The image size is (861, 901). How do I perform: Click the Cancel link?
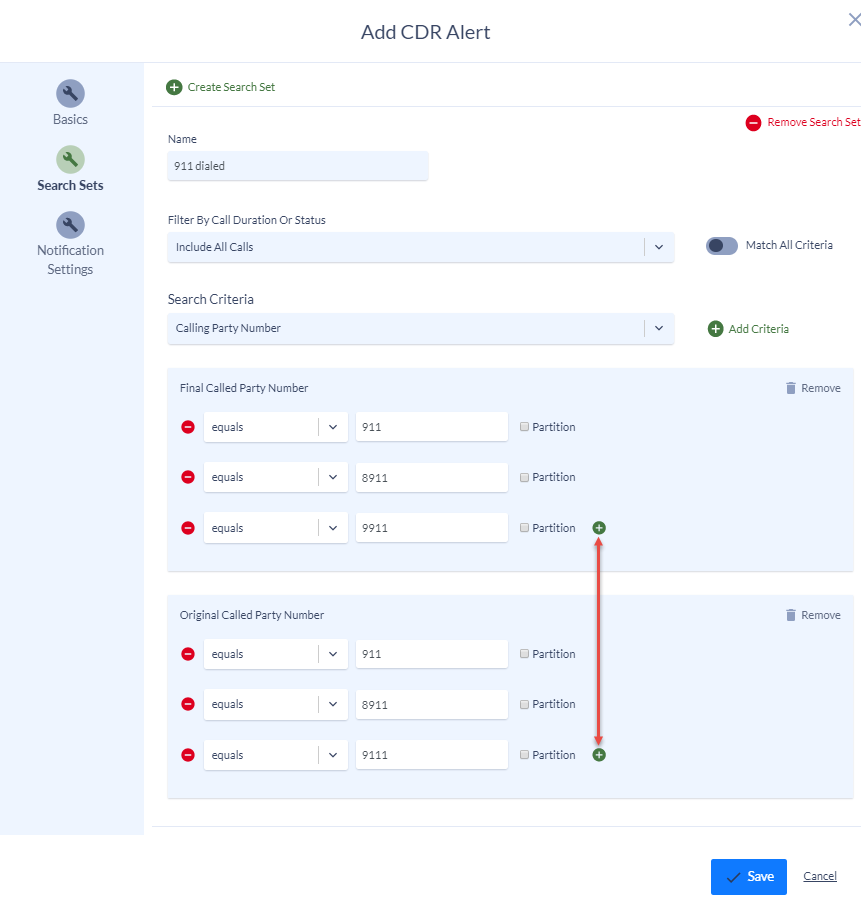(820, 876)
